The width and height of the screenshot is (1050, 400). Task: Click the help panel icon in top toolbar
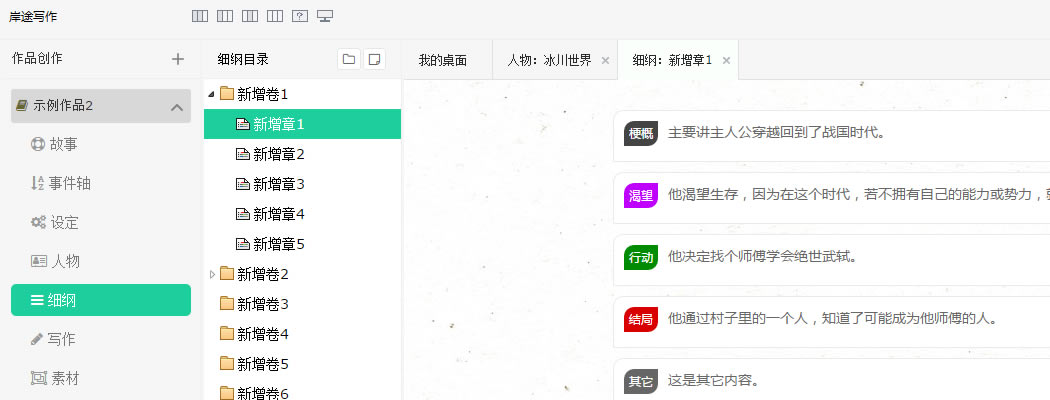pyautogui.click(x=300, y=16)
